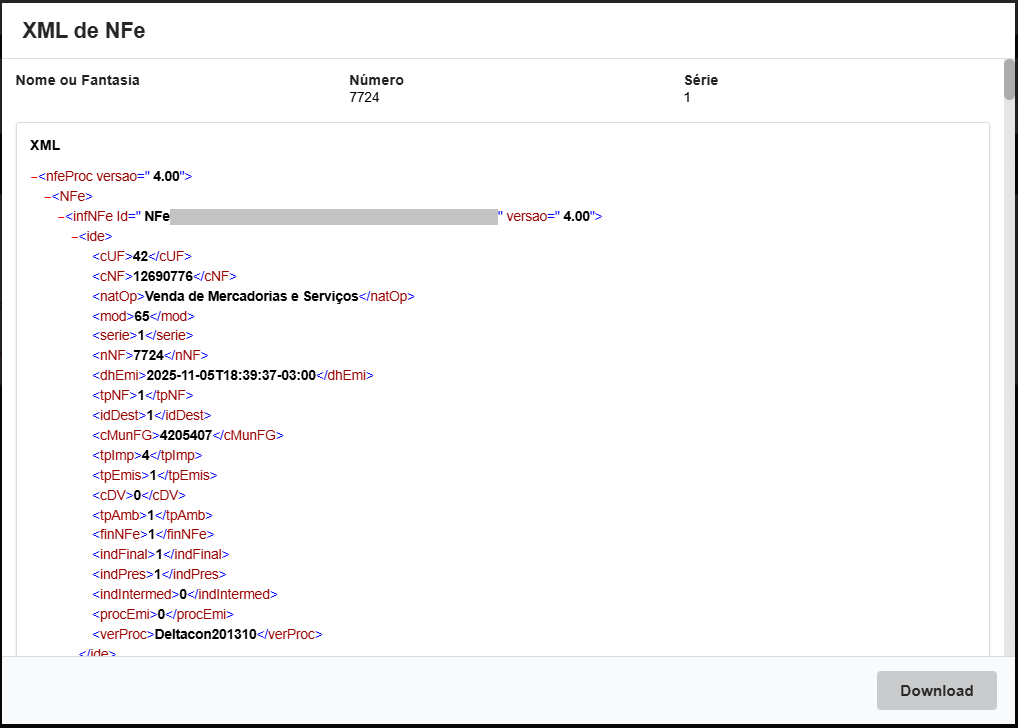Collapse the nfeProc root node

click(x=34, y=176)
